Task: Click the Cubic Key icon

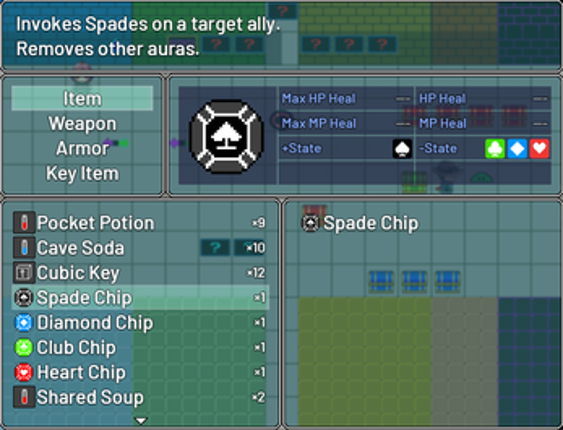Action: click(x=24, y=273)
